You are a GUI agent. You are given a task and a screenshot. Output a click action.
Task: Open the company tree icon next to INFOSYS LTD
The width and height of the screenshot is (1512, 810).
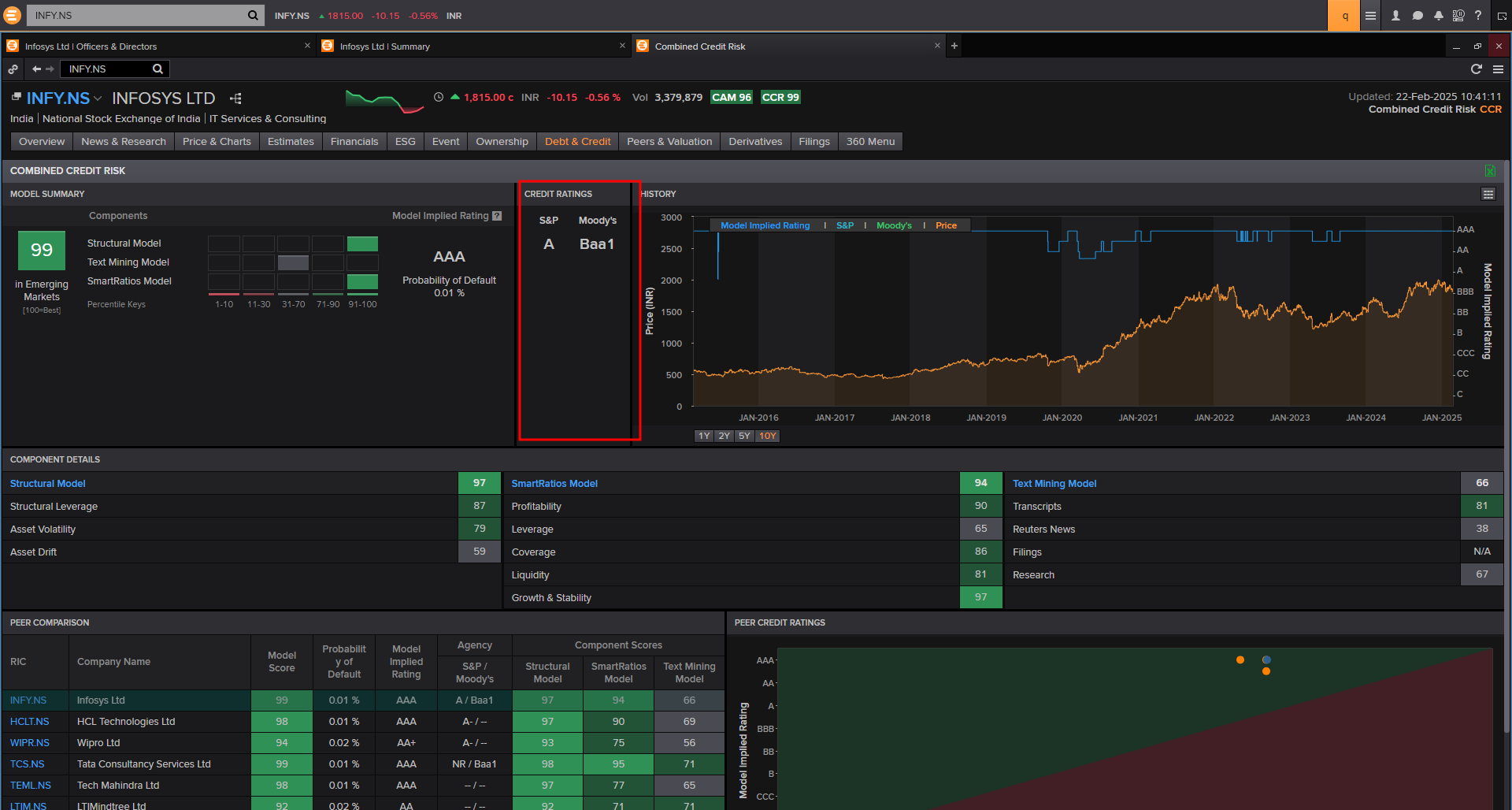pos(235,98)
